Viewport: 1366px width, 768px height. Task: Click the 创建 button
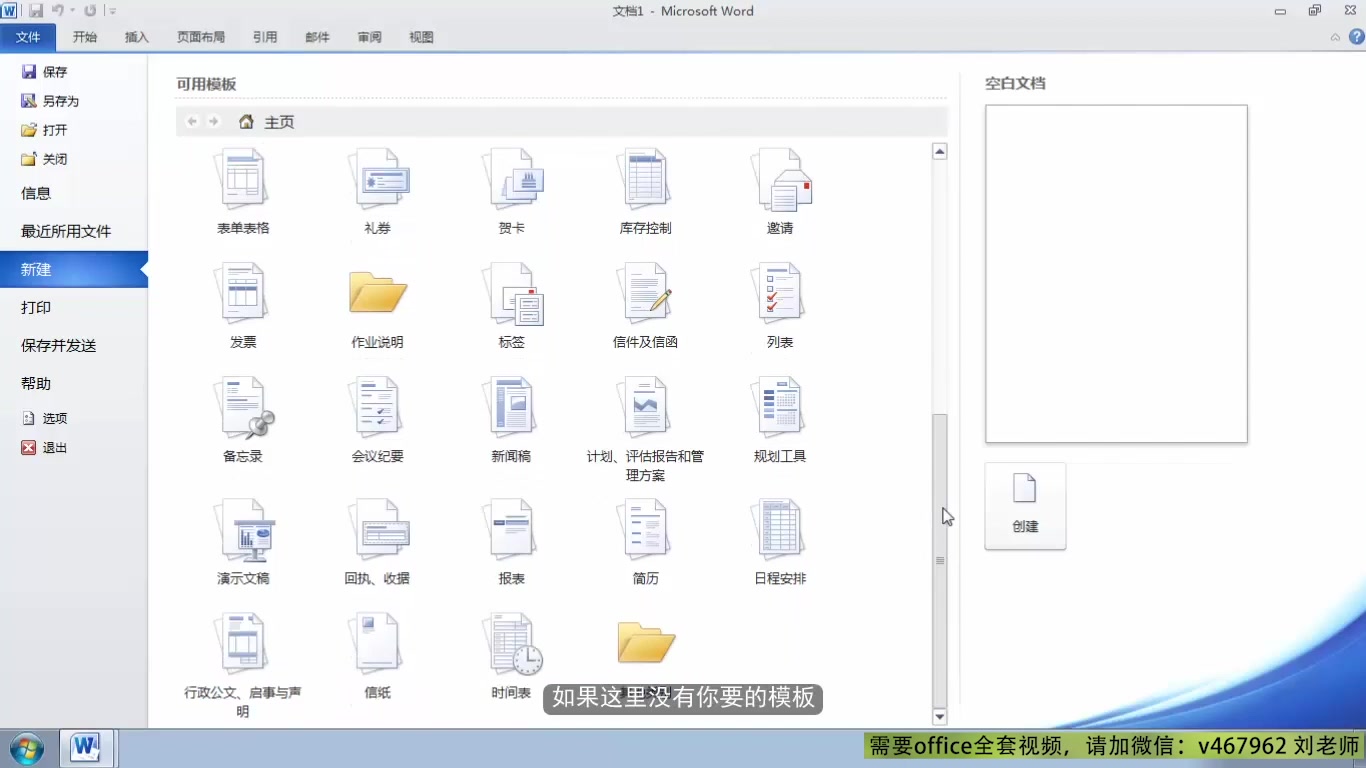click(1025, 506)
